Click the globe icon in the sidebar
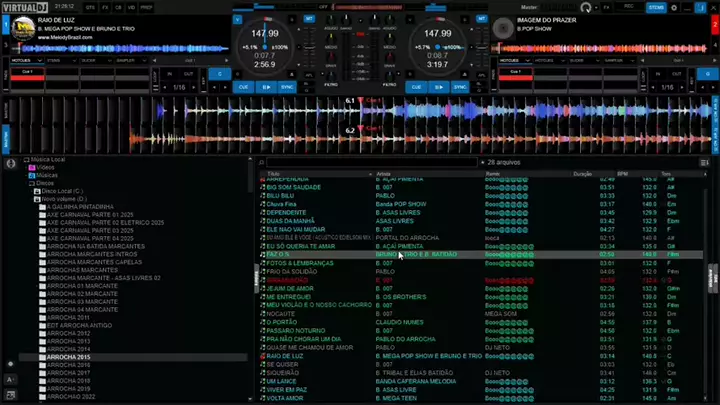This screenshot has height=405, width=720. pos(11,163)
